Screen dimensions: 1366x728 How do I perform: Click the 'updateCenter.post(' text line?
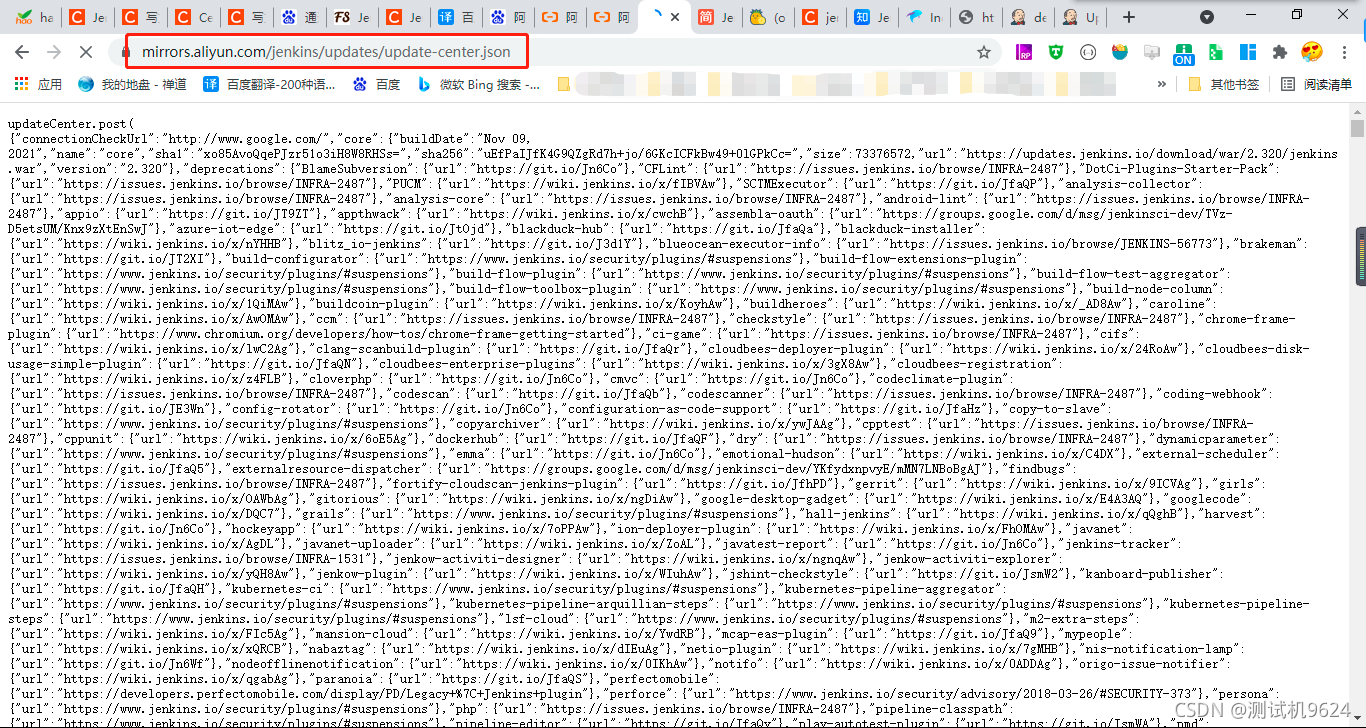(x=70, y=124)
